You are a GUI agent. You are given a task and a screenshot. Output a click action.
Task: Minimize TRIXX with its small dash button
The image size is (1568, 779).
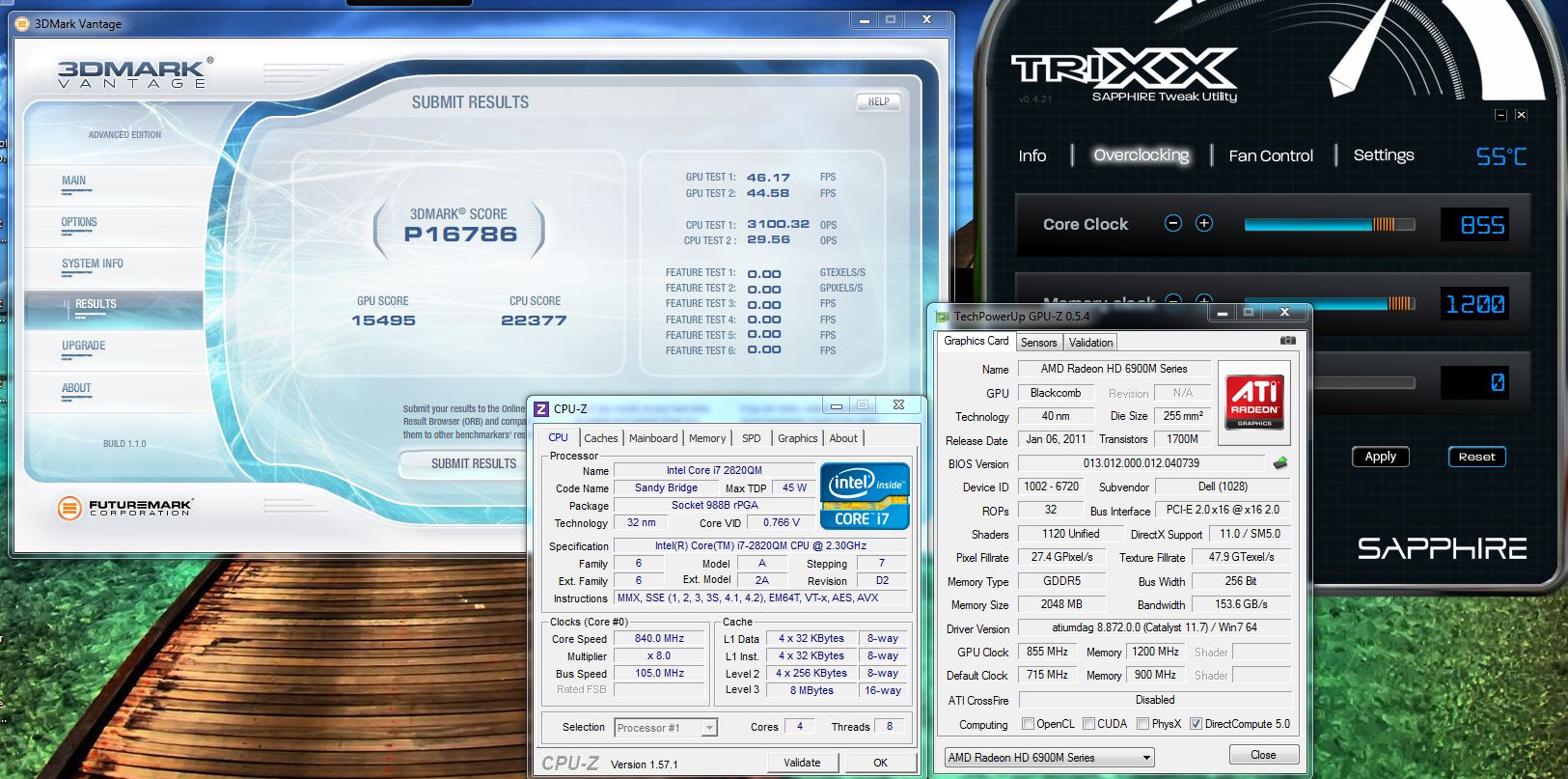(x=1500, y=115)
